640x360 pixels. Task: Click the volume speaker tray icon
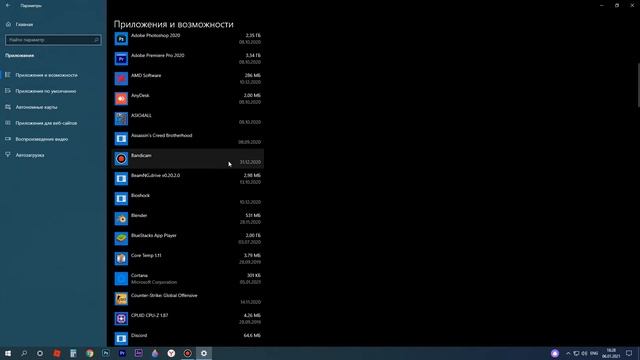click(x=584, y=353)
